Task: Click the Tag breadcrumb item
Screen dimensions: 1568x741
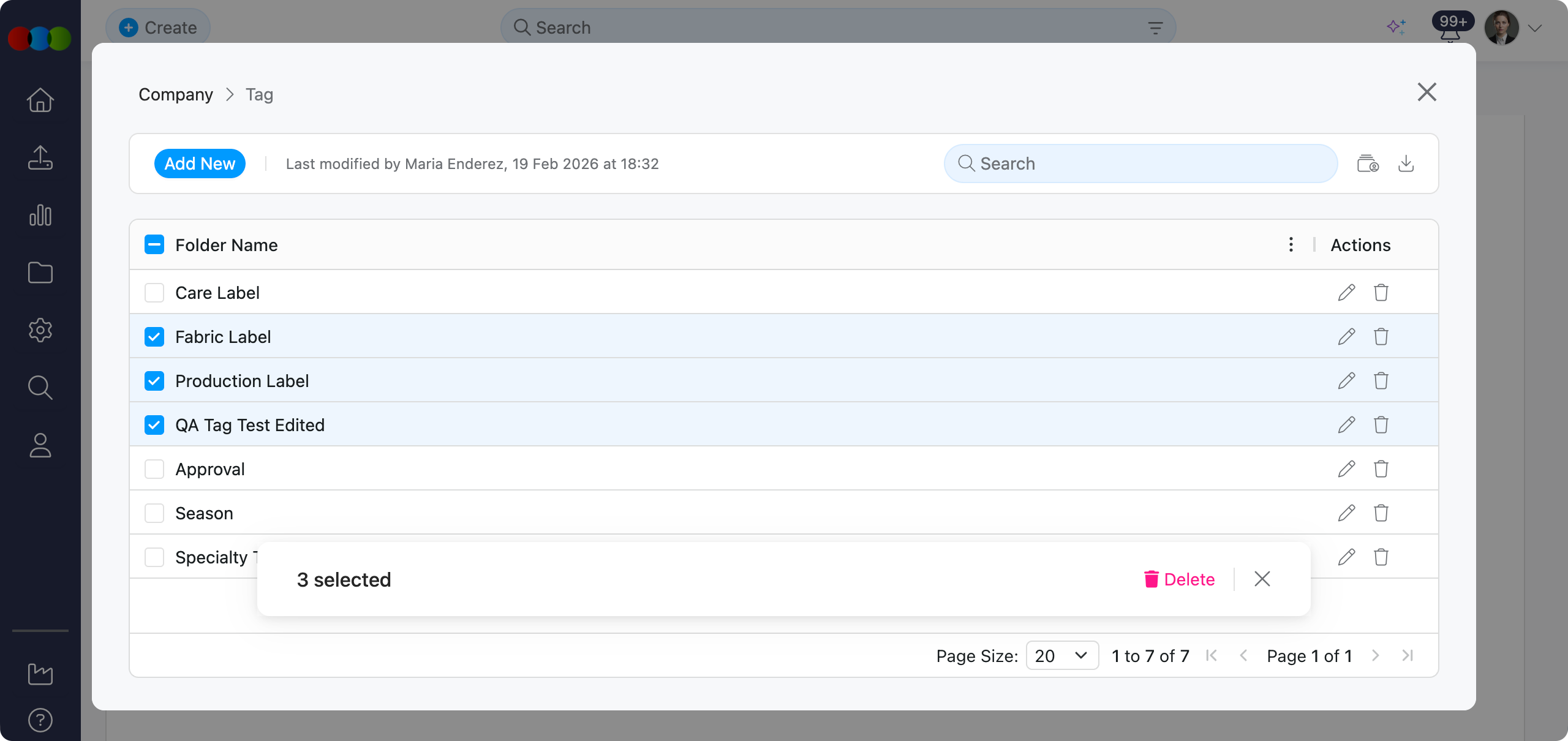Action: click(259, 94)
